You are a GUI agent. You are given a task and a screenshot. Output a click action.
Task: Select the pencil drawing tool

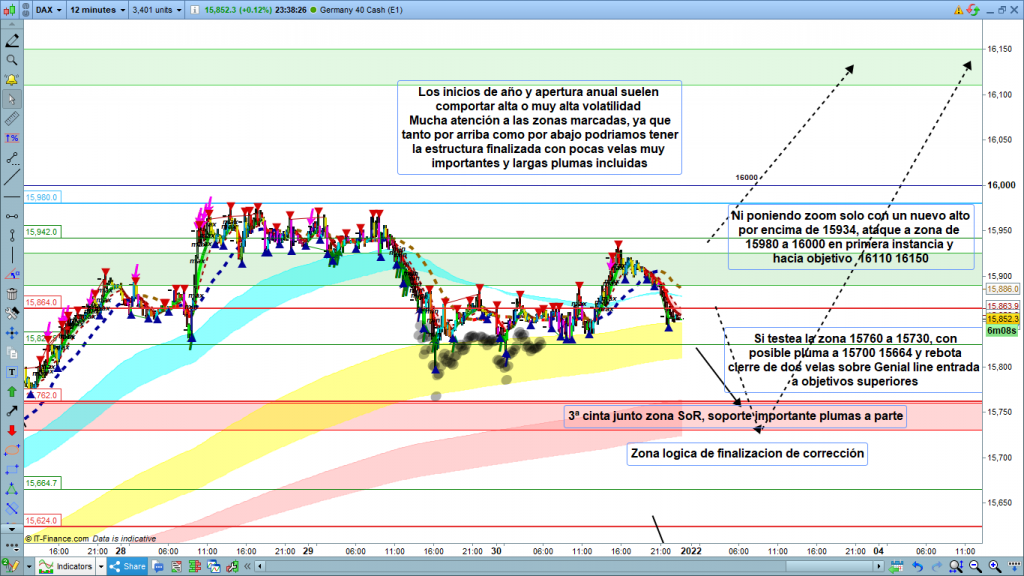coord(12,41)
